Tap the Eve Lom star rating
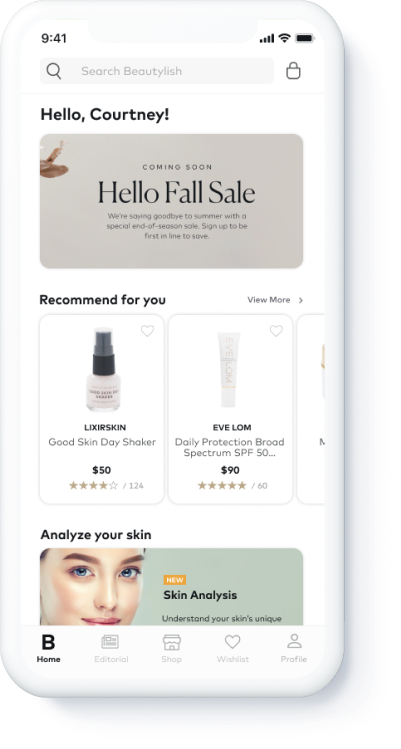This screenshot has height=749, width=401. click(222, 486)
